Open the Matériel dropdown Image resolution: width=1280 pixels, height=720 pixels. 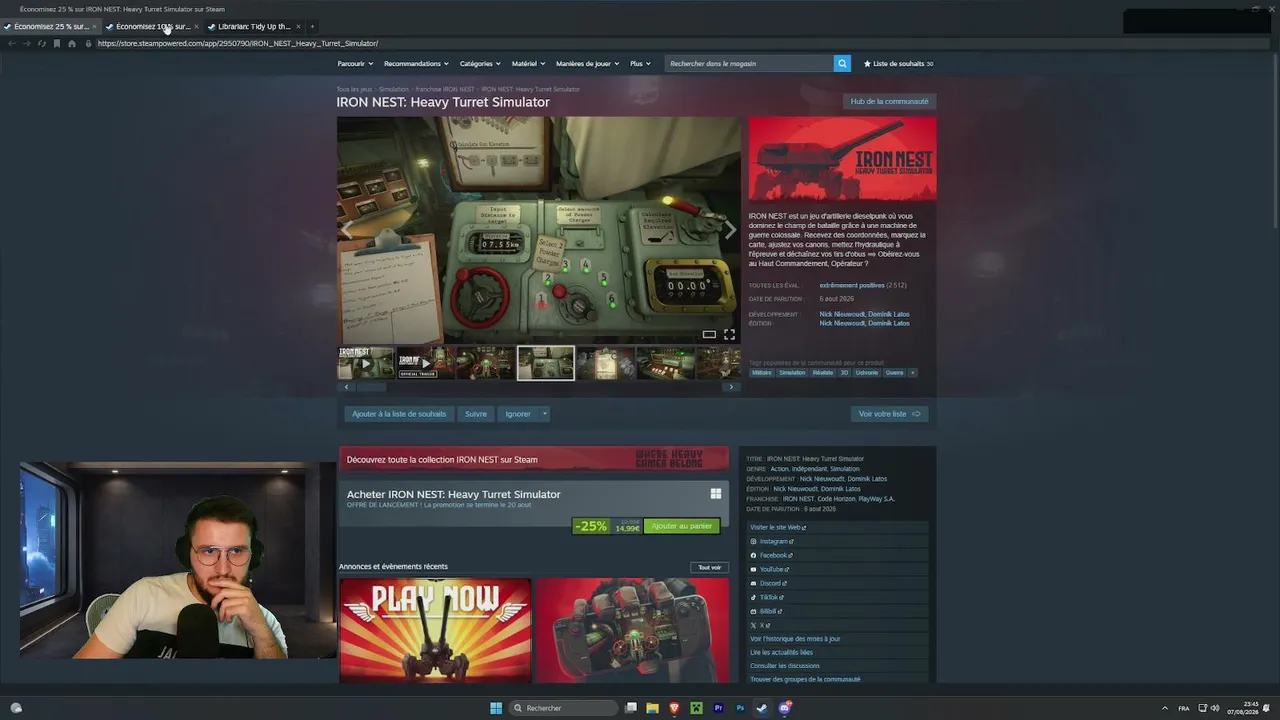point(528,63)
